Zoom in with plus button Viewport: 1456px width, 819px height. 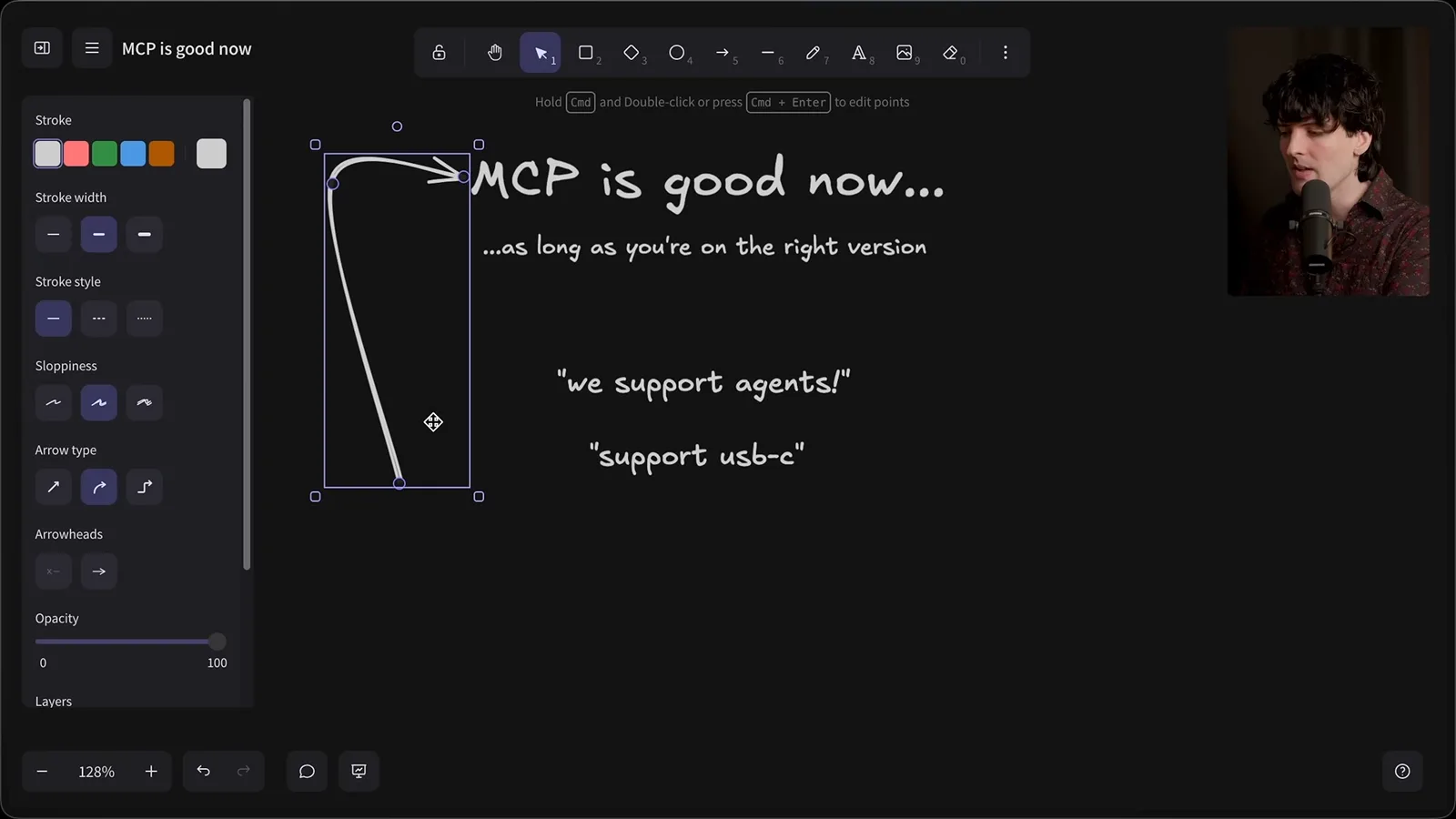coord(151,772)
